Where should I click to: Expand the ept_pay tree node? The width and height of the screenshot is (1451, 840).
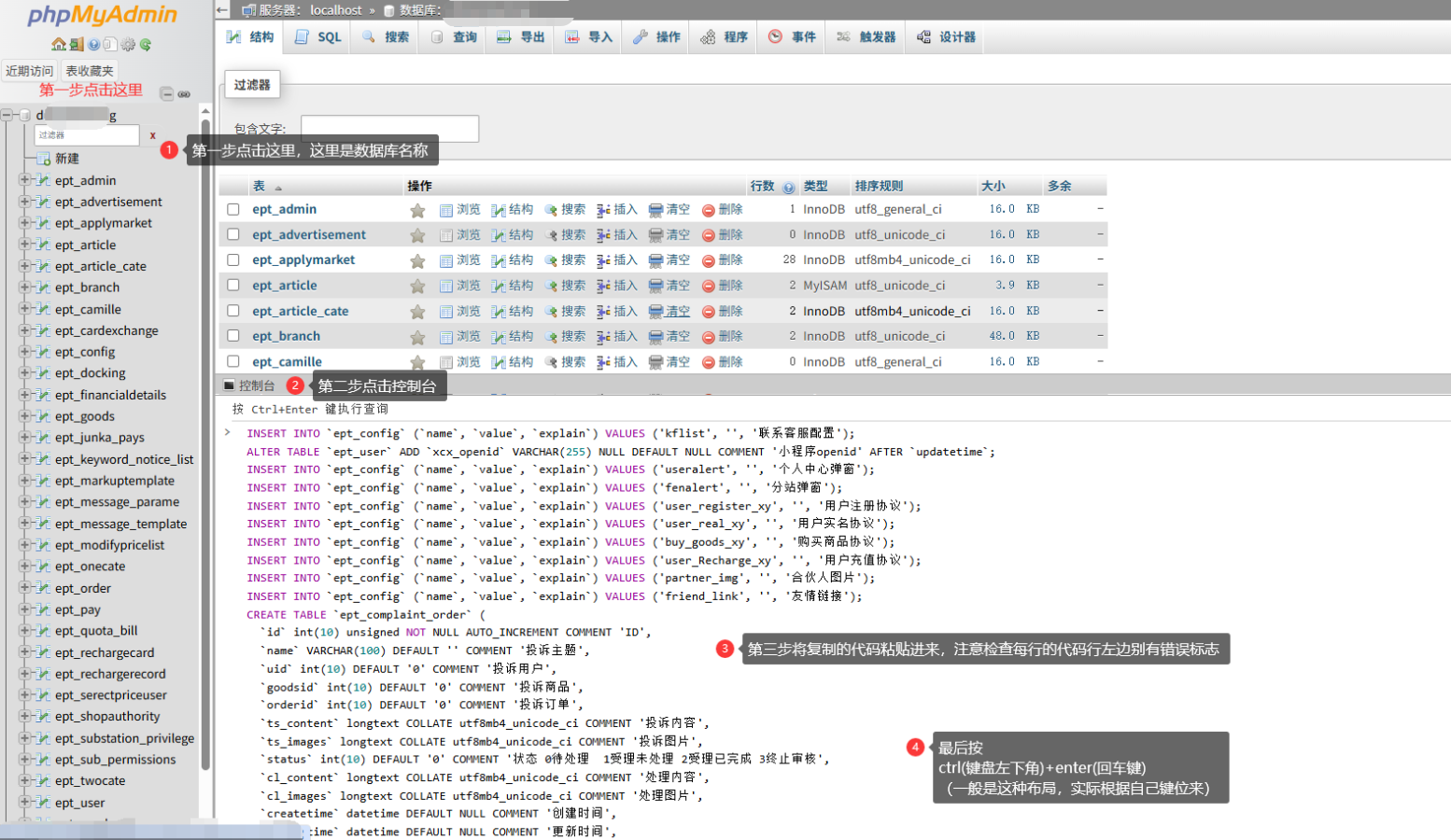click(x=24, y=609)
